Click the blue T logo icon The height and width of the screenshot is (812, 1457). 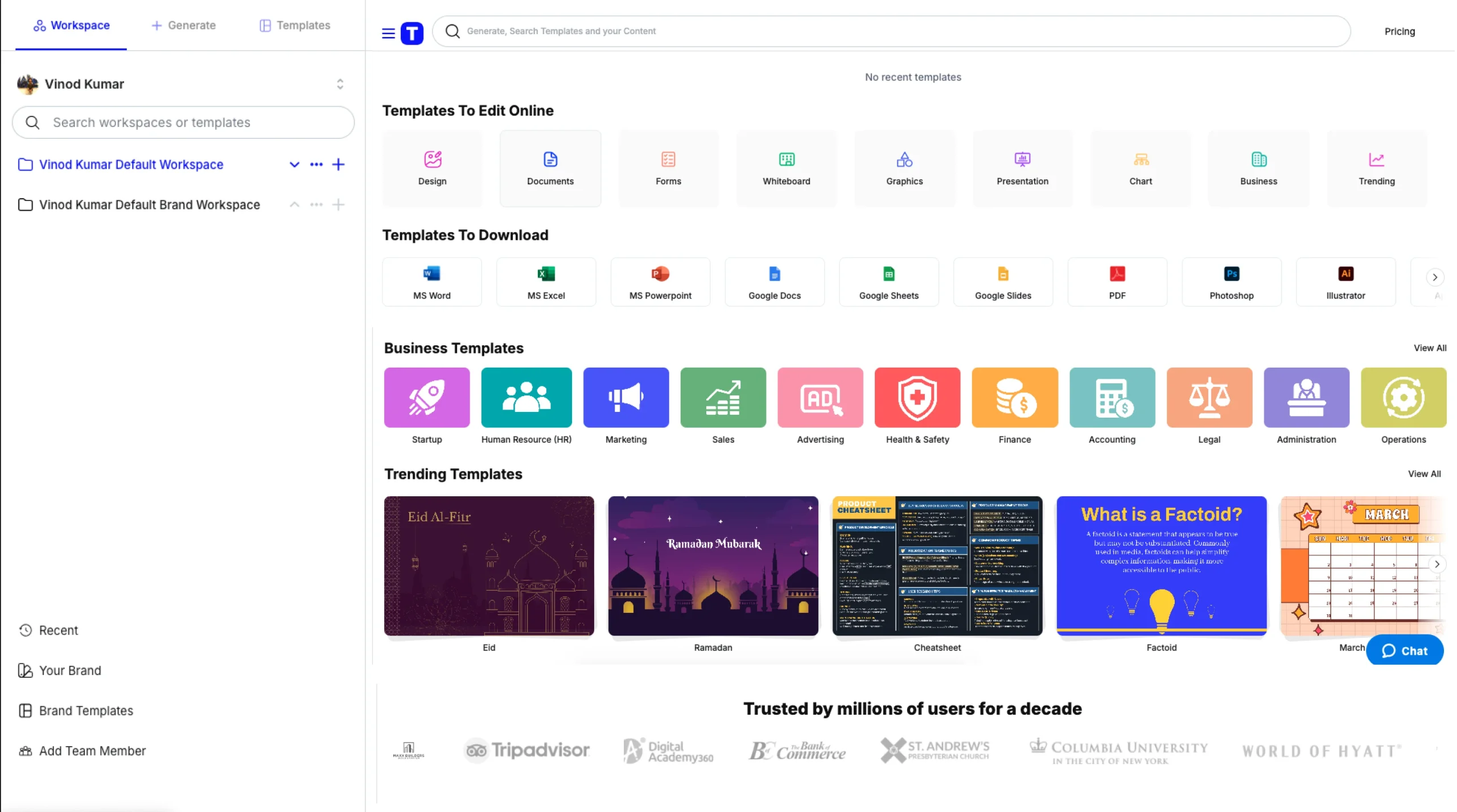(x=412, y=33)
